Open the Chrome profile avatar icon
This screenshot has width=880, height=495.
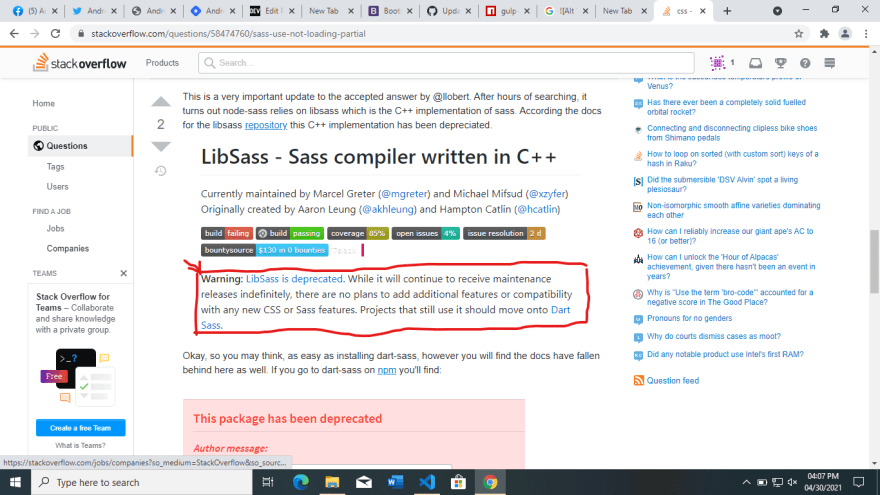(845, 34)
